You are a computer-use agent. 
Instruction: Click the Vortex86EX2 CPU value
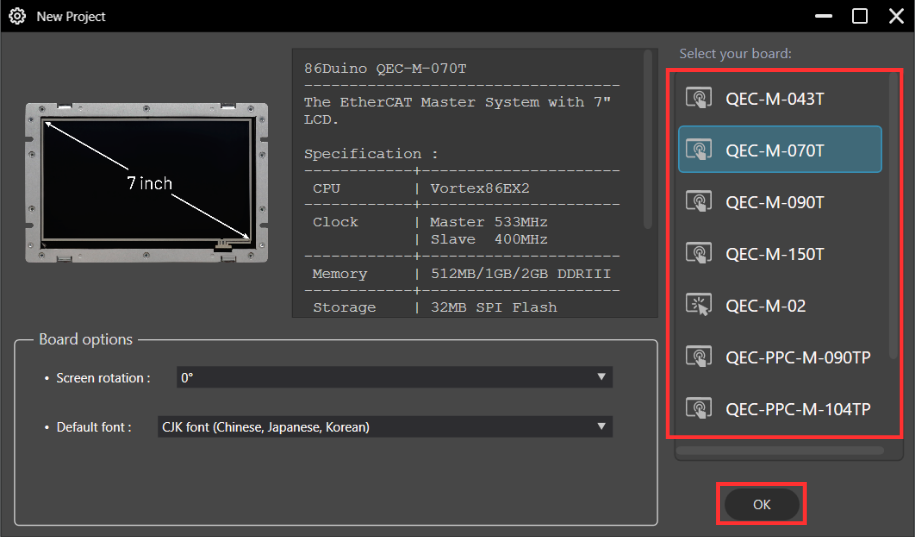pos(480,189)
